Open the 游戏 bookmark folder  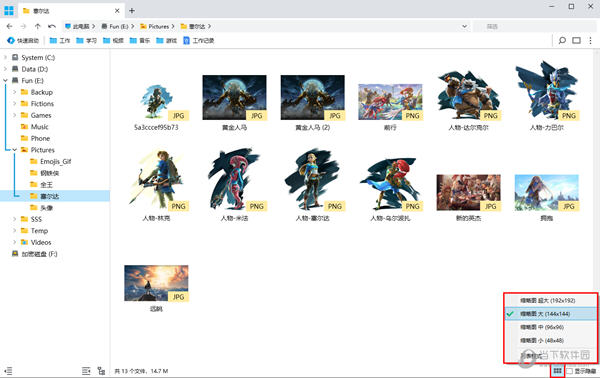click(166, 40)
